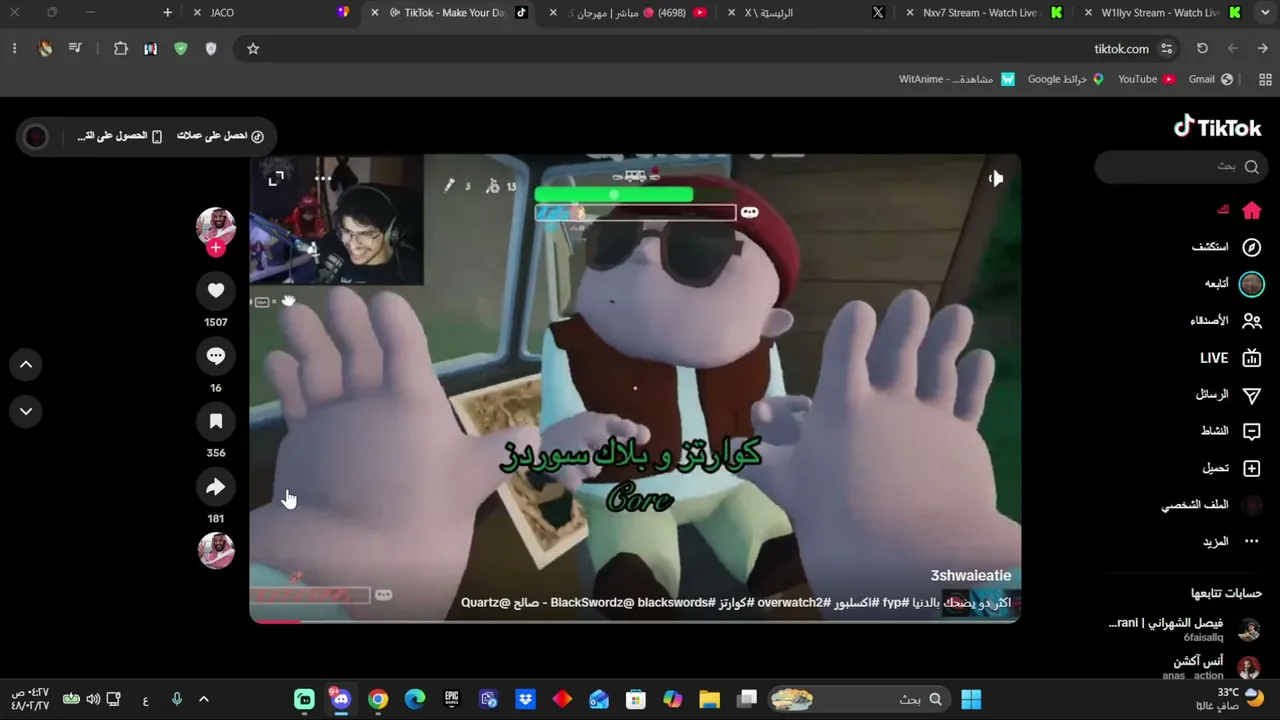Viewport: 1280px width, 720px height.
Task: Click the TikTok logo
Action: 1218,127
